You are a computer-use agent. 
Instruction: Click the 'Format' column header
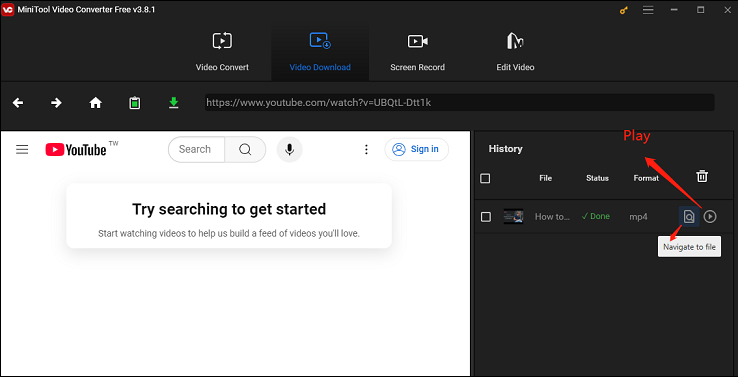646,178
